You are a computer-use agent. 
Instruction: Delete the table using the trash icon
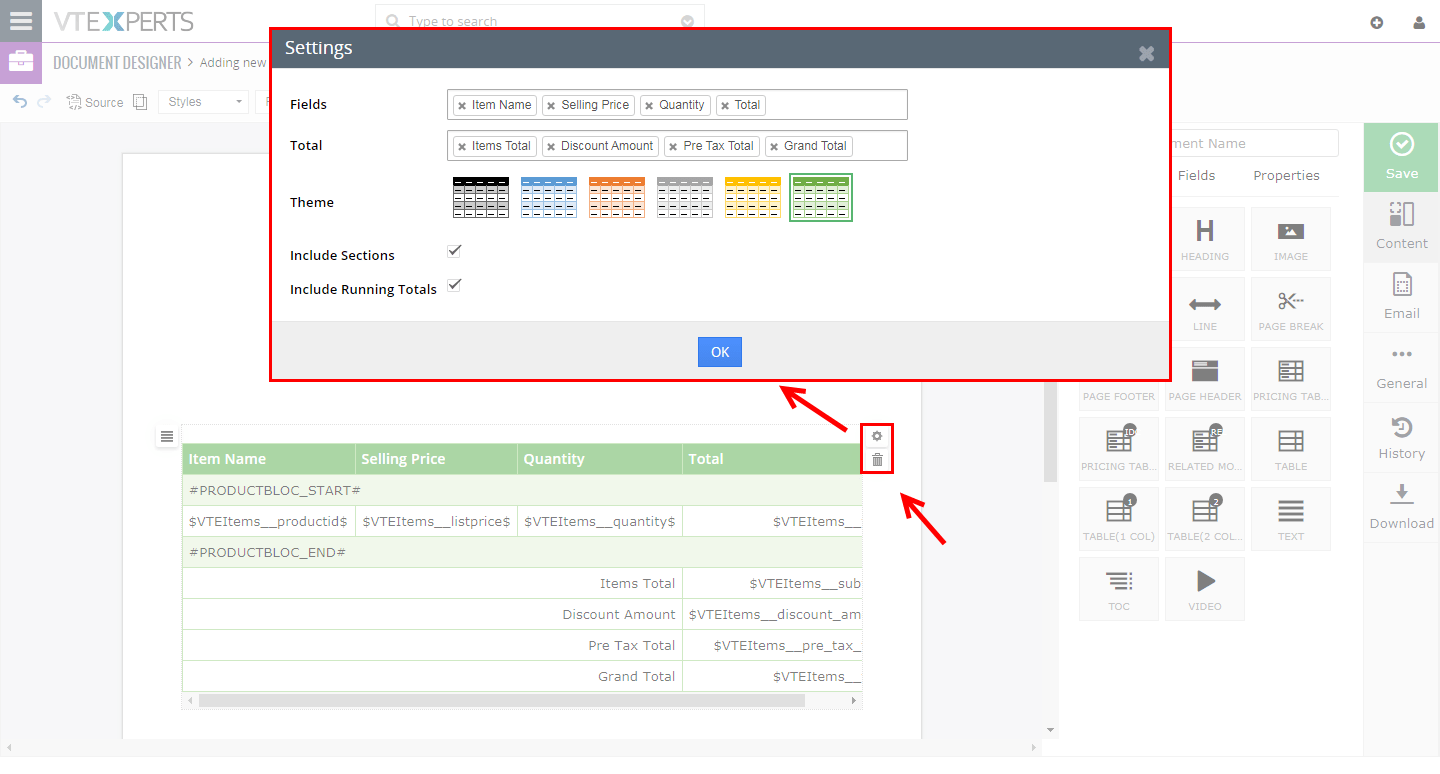[877, 461]
